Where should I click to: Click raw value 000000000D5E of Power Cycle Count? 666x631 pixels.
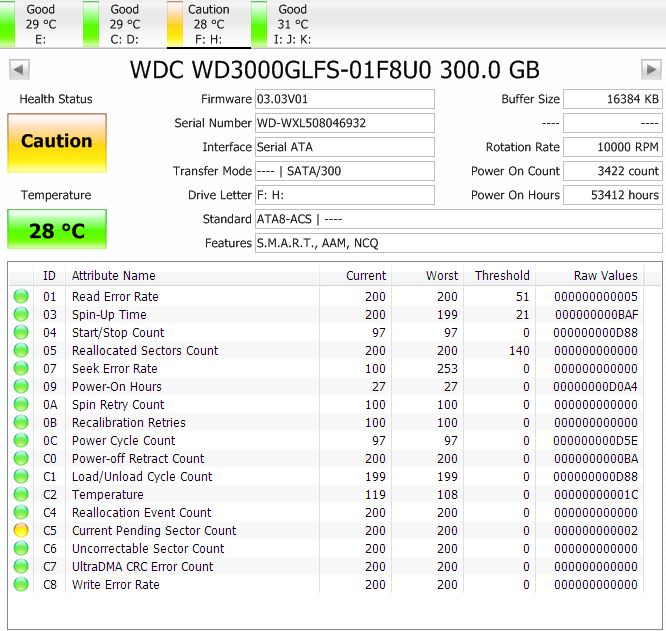(595, 441)
